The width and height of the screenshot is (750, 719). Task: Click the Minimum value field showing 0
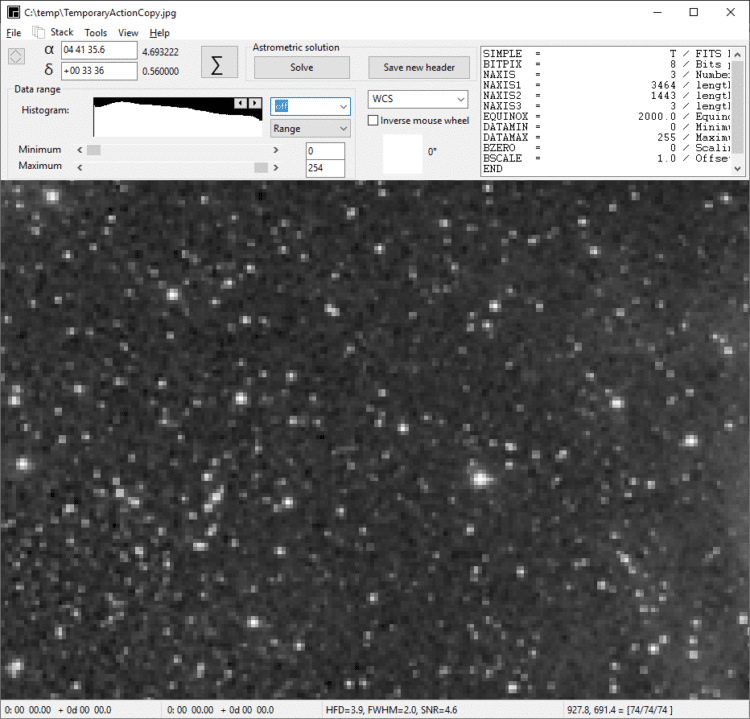(x=325, y=151)
